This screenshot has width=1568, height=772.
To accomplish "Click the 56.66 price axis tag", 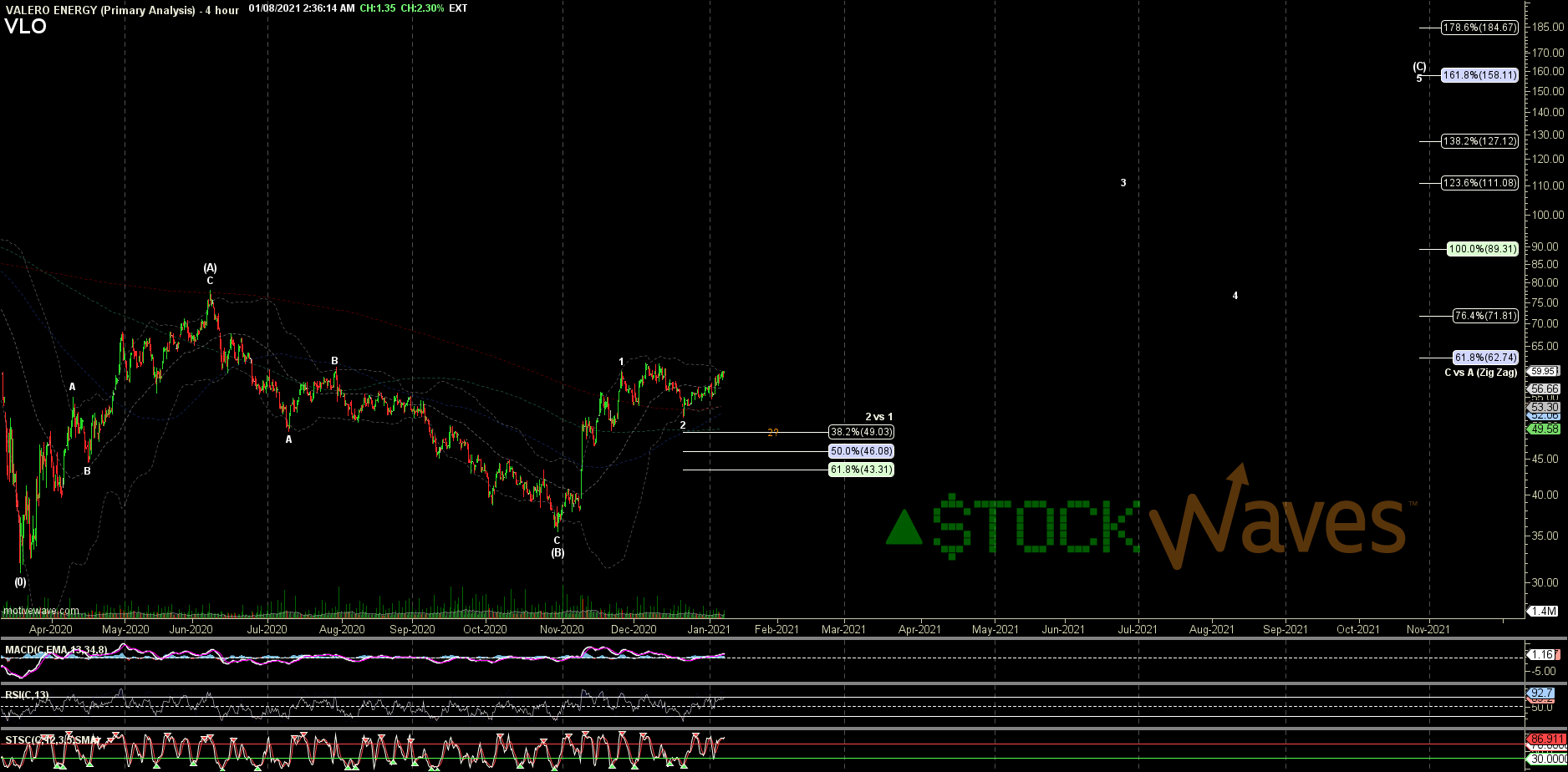I will (1544, 389).
